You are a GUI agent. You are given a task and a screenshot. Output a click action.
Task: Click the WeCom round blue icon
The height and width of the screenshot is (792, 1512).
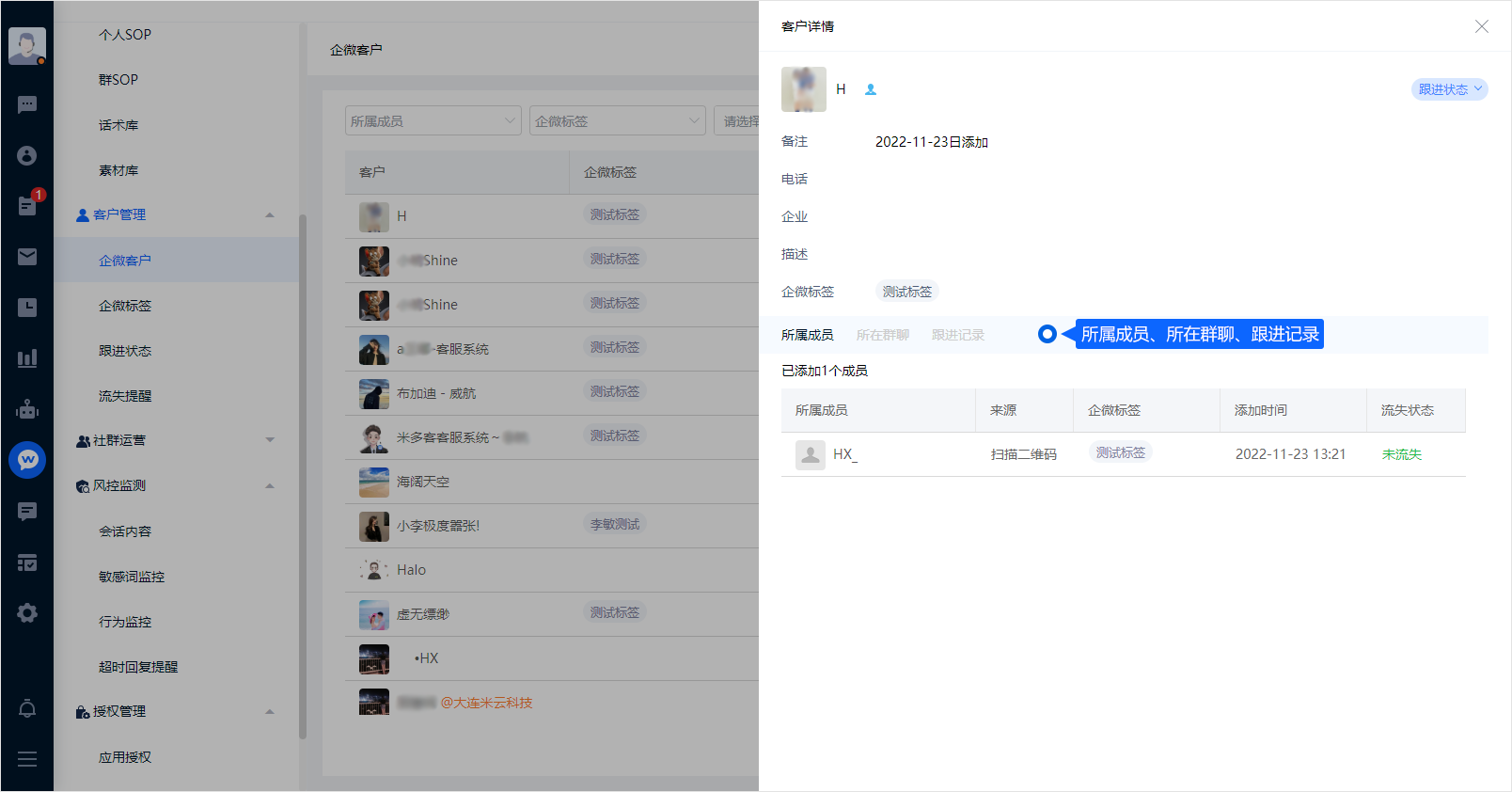[x=27, y=460]
